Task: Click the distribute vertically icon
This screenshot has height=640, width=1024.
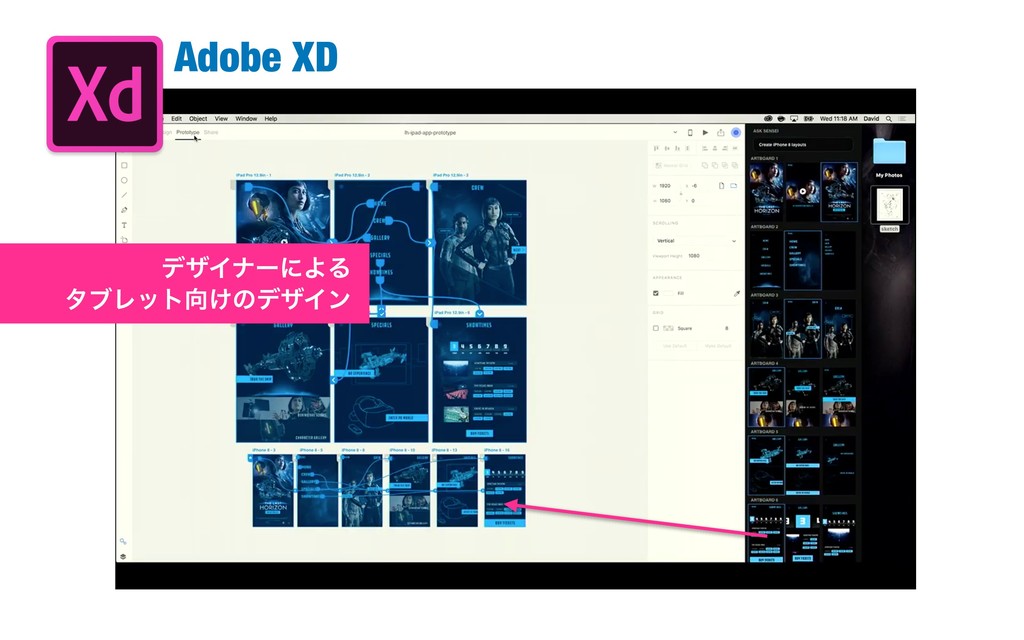Action: tap(687, 149)
